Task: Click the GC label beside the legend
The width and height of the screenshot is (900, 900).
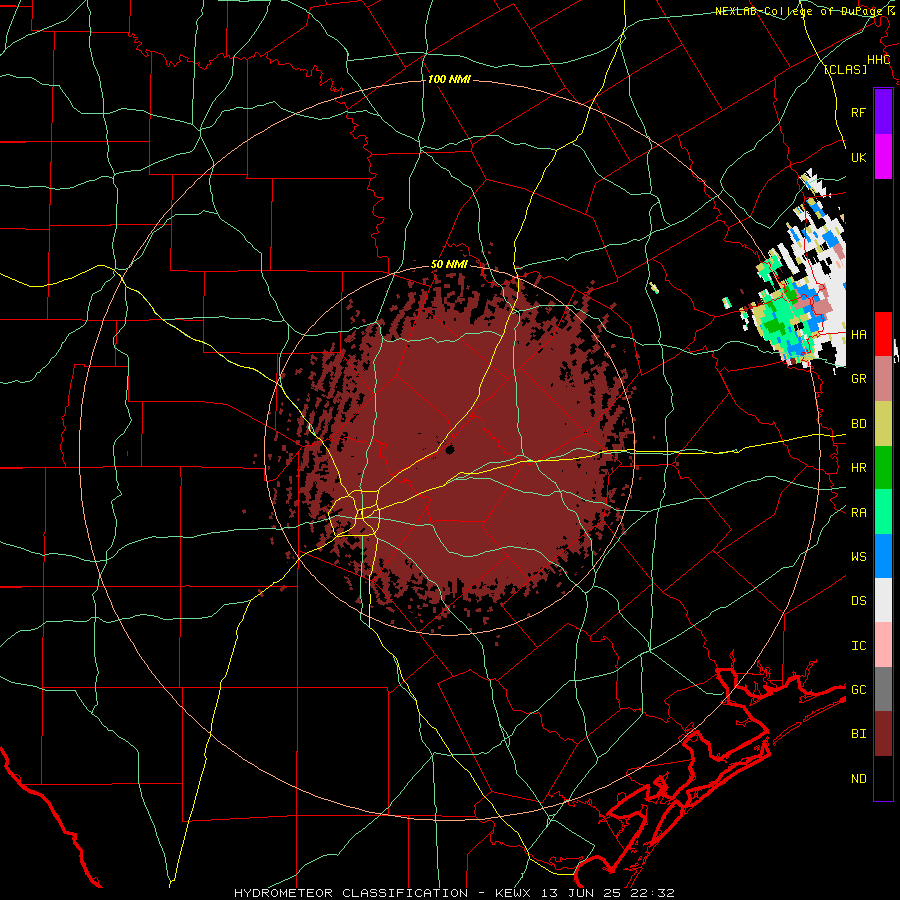Action: pos(858,690)
